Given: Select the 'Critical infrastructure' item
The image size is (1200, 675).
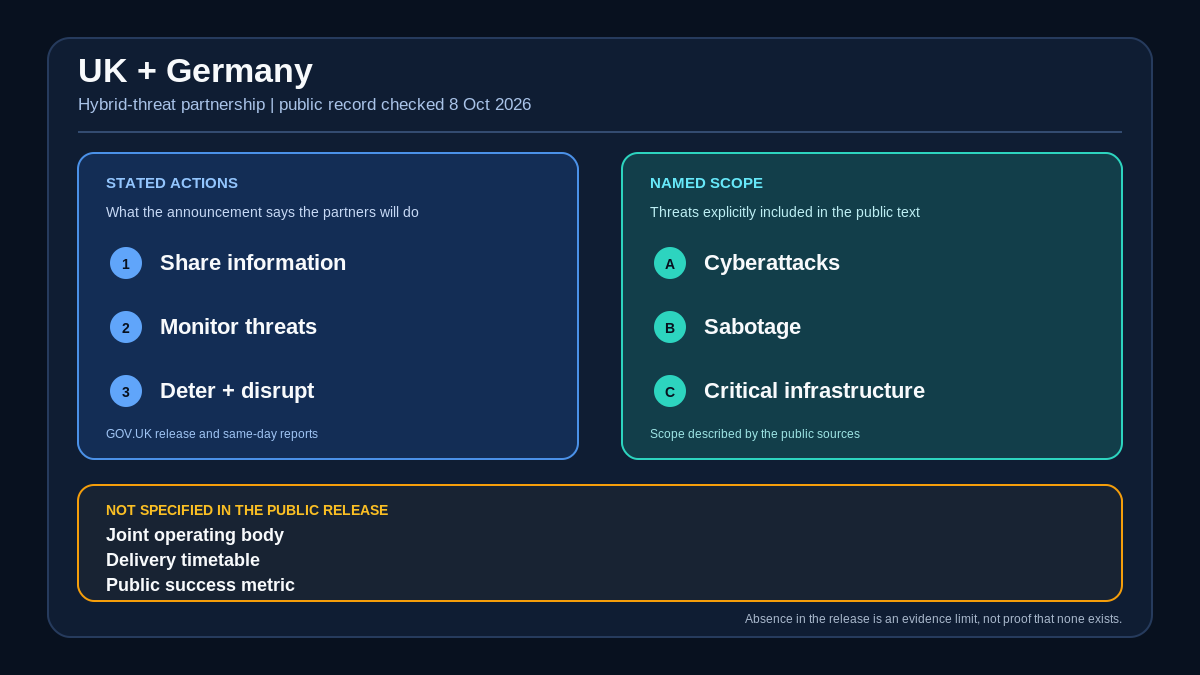Looking at the screenshot, I should pos(814,391).
